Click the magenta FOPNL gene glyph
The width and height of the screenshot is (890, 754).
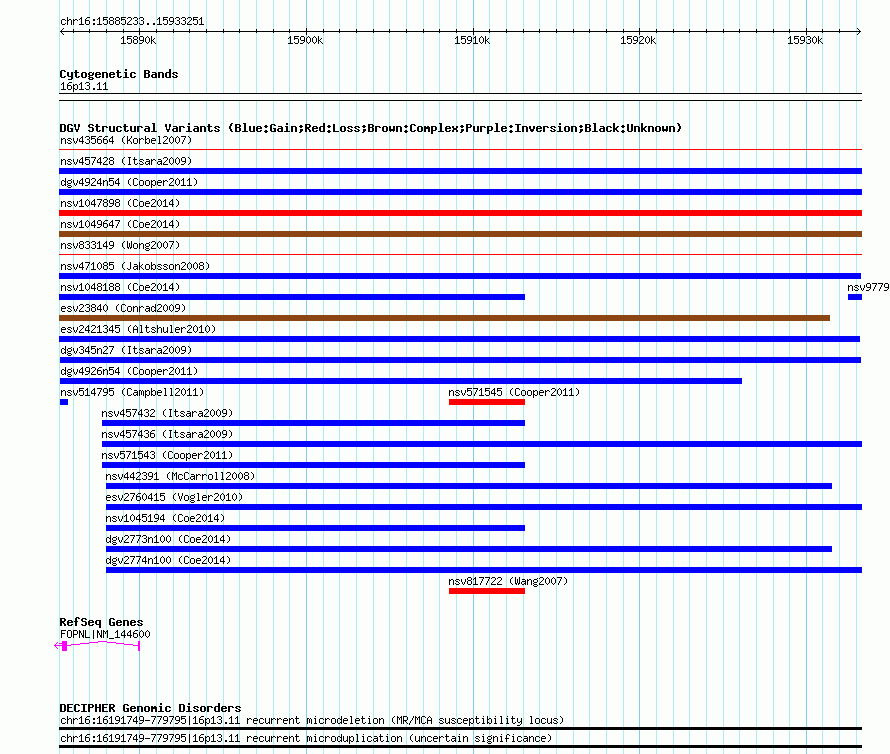97,646
